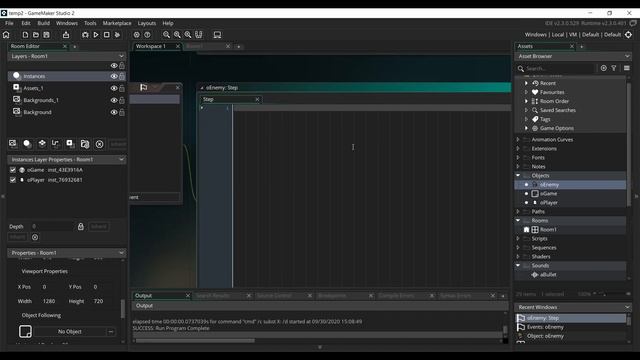Expand the Scripts folder
This screenshot has width=640, height=360.
[518, 238]
